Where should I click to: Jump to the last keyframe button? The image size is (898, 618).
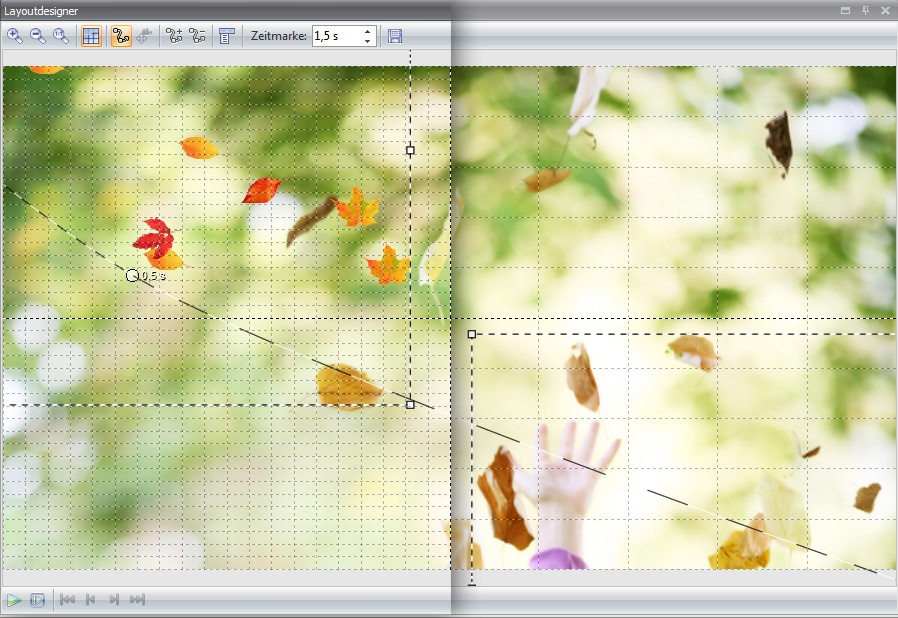pyautogui.click(x=138, y=600)
